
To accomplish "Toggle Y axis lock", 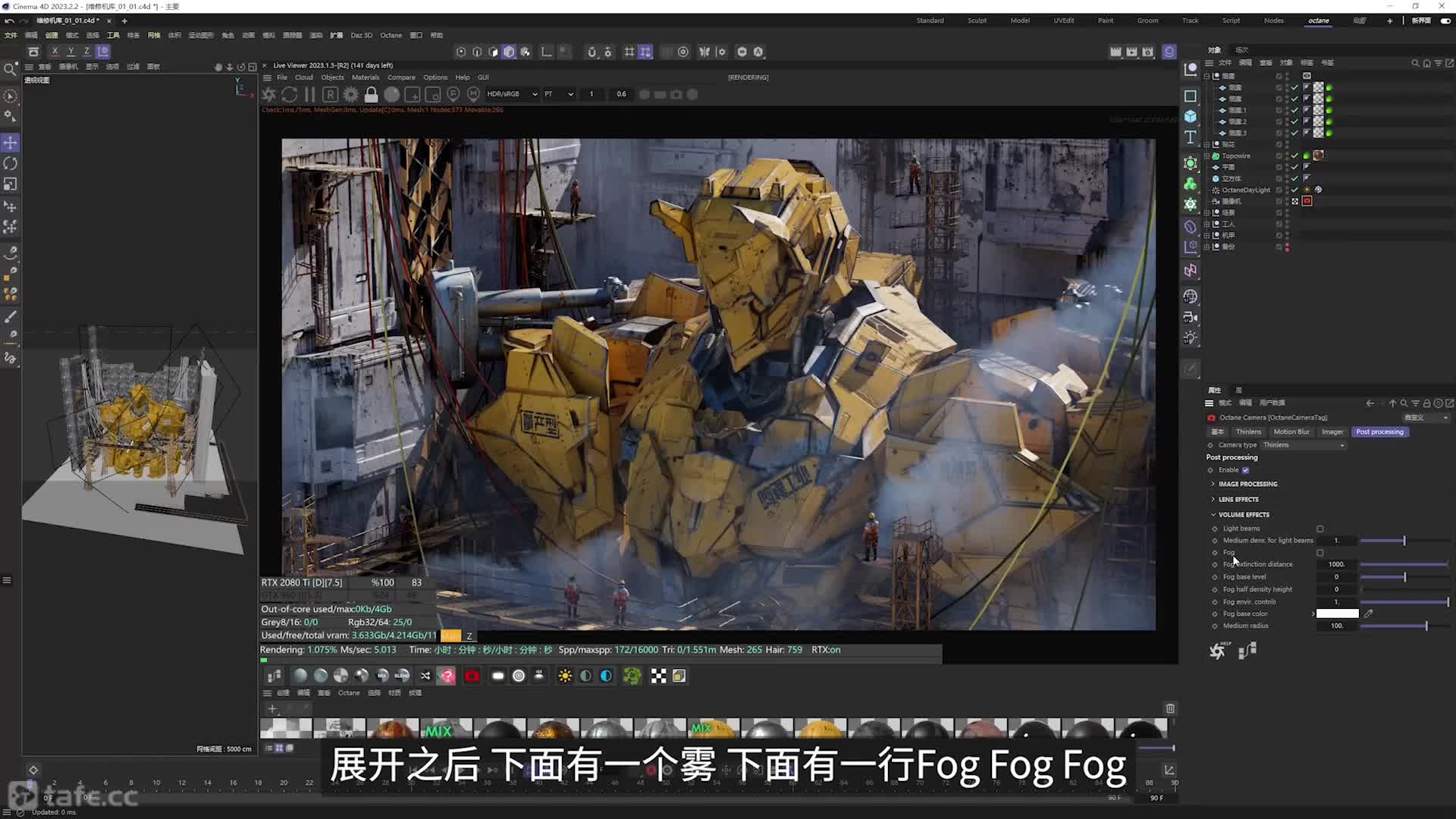I will click(x=71, y=52).
